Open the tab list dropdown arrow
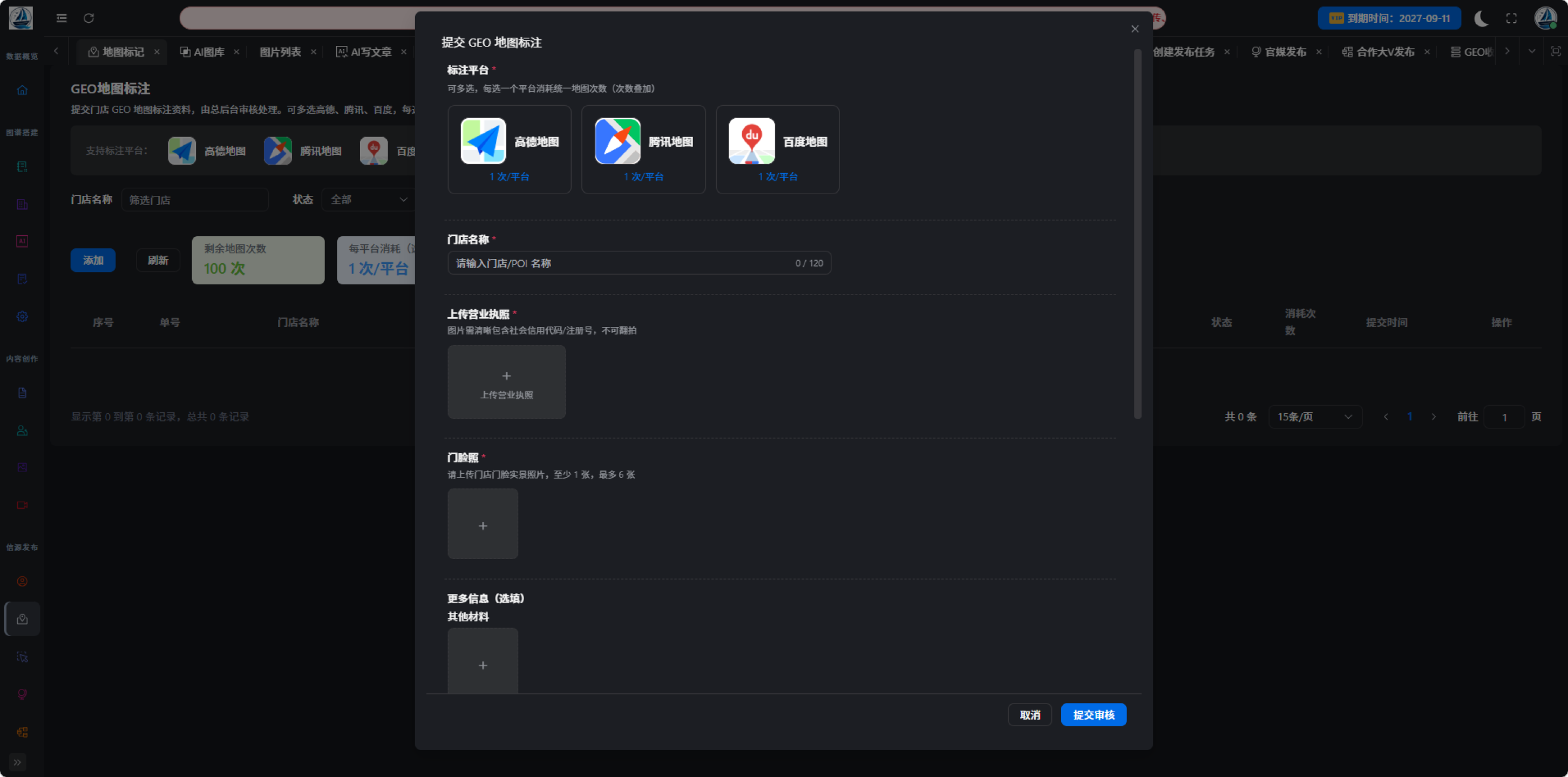 tap(1531, 51)
